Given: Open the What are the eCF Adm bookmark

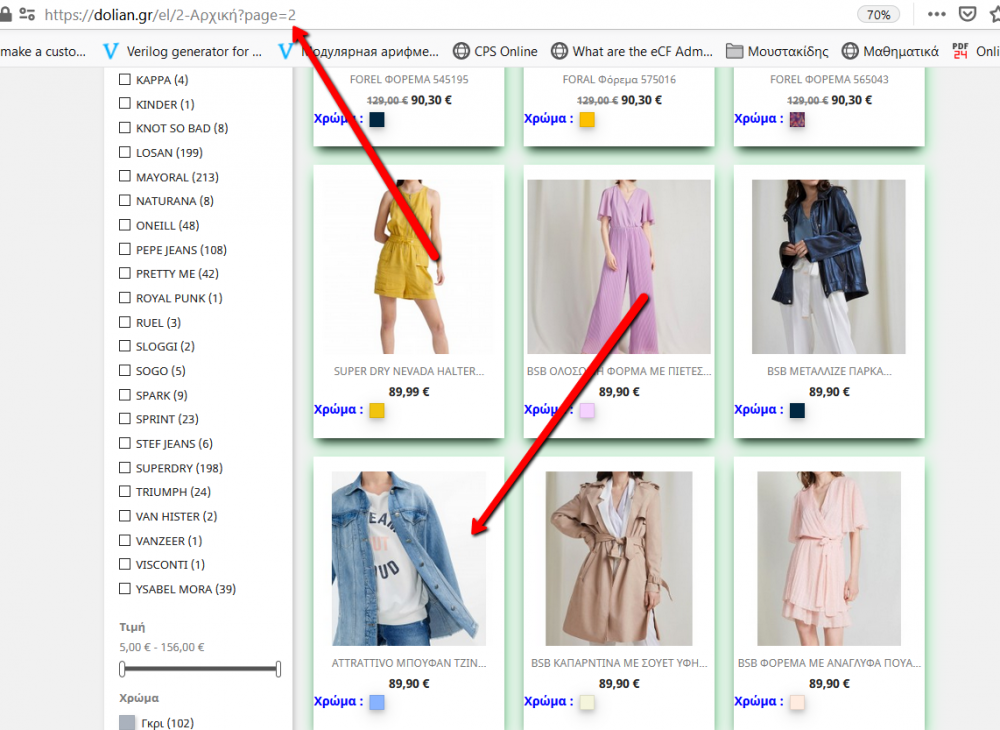Looking at the screenshot, I should (632, 51).
